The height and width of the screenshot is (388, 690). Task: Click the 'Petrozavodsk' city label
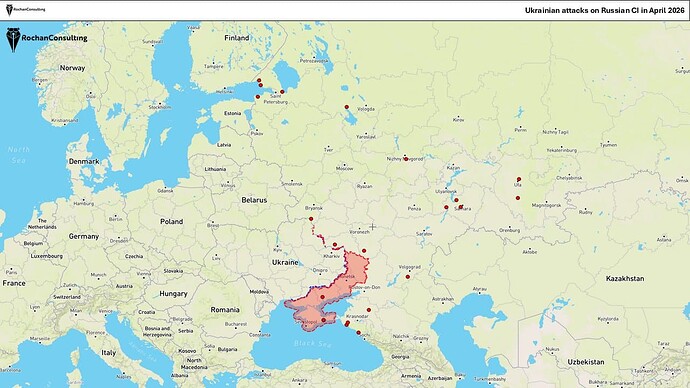(x=314, y=61)
